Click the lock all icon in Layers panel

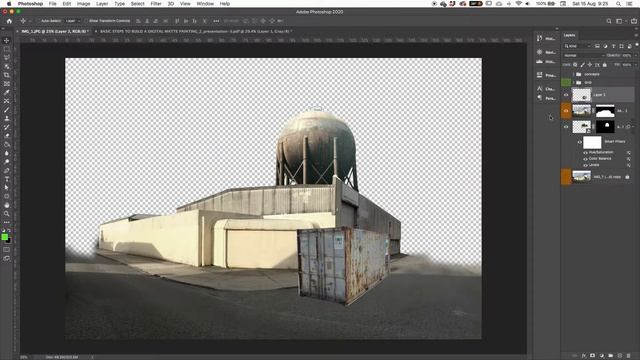[605, 64]
